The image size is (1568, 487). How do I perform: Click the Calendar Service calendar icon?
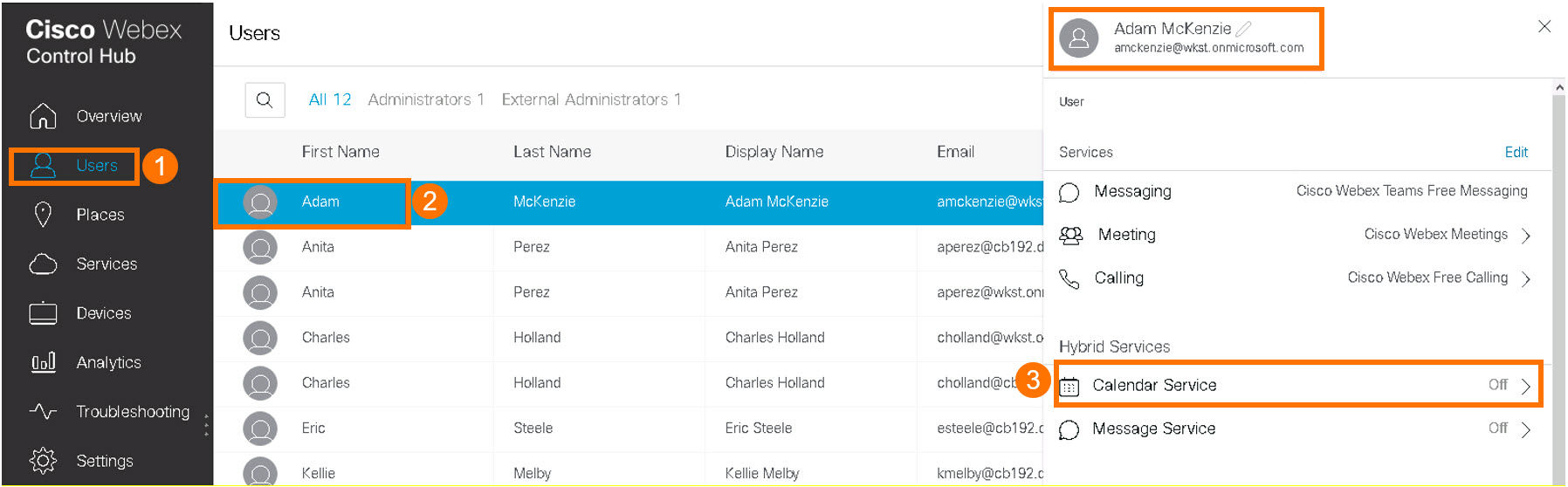(1069, 387)
